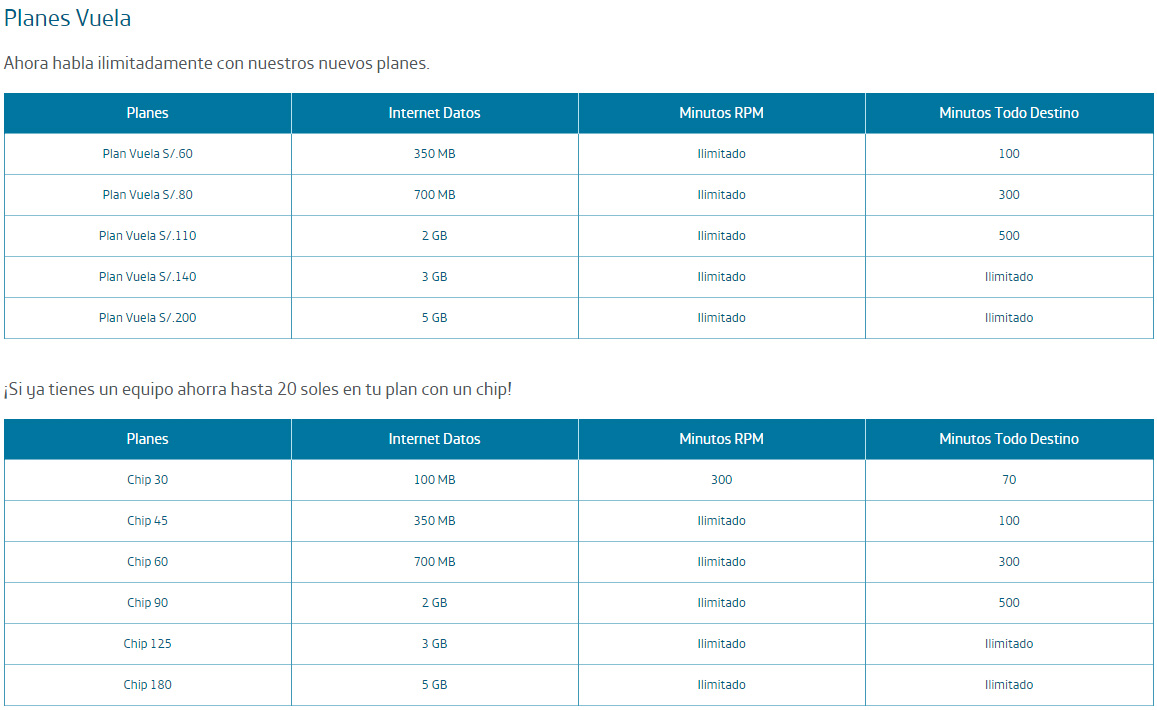Image resolution: width=1157 pixels, height=710 pixels.
Task: Click the 100 MB data cell
Action: click(435, 480)
